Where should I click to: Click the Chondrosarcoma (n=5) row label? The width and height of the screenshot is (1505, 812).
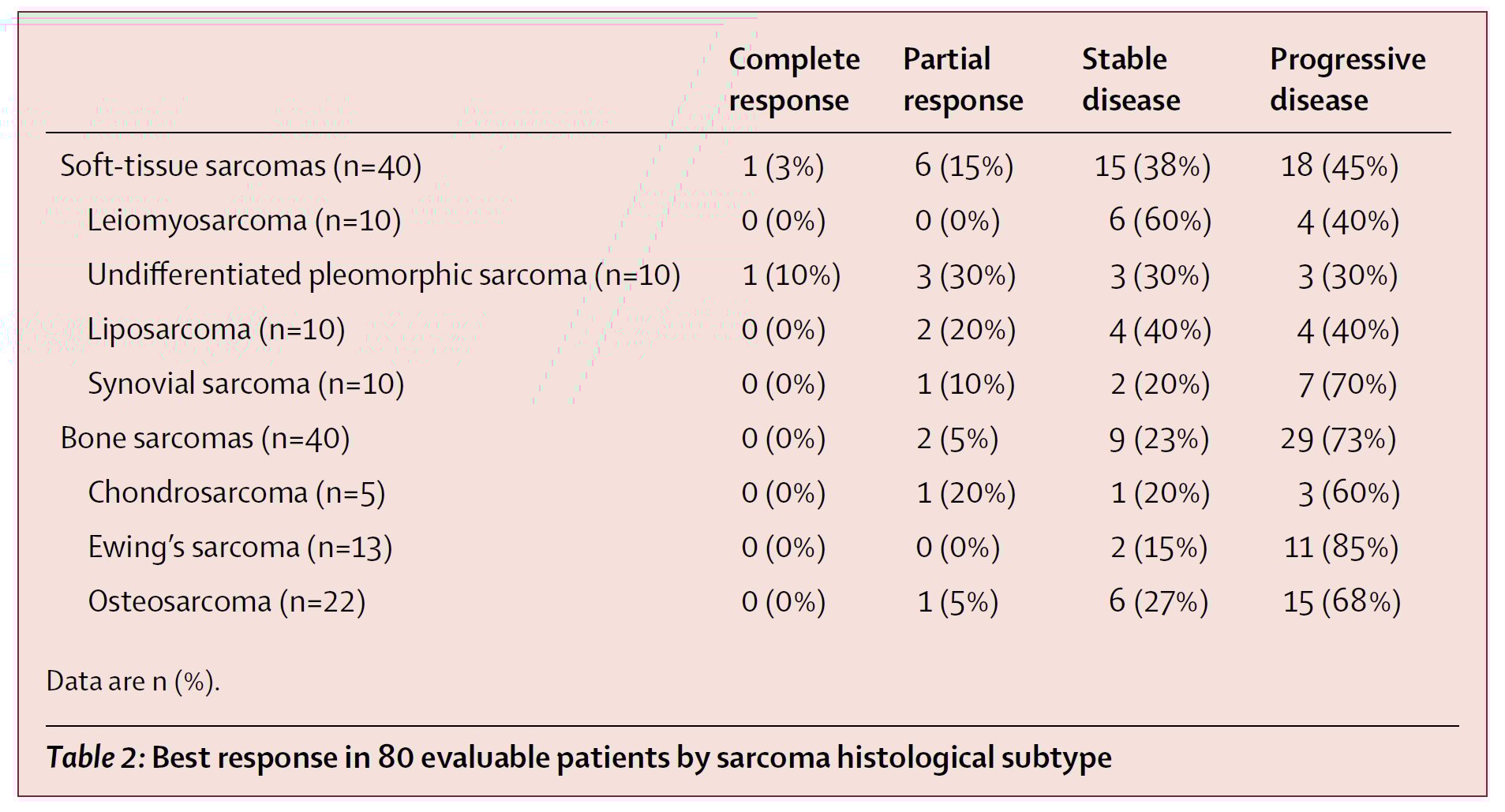pyautogui.click(x=236, y=493)
